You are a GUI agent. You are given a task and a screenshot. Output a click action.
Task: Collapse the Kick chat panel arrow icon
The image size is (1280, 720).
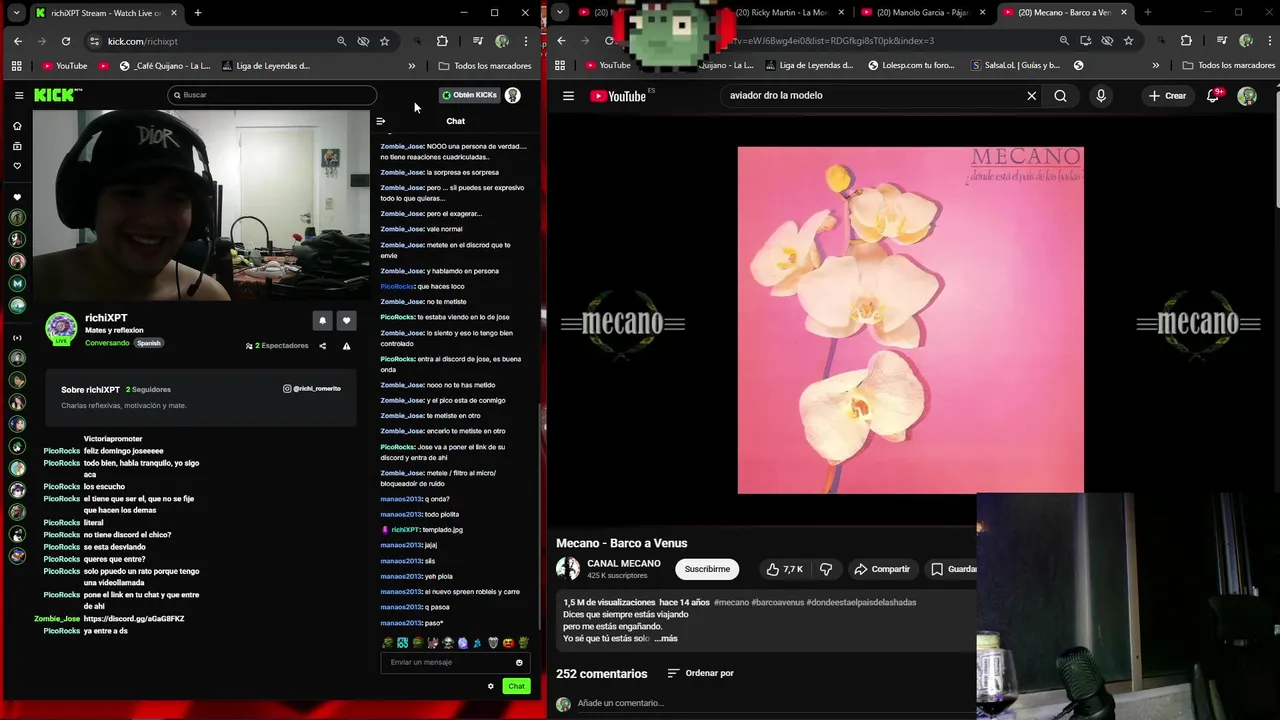point(380,121)
